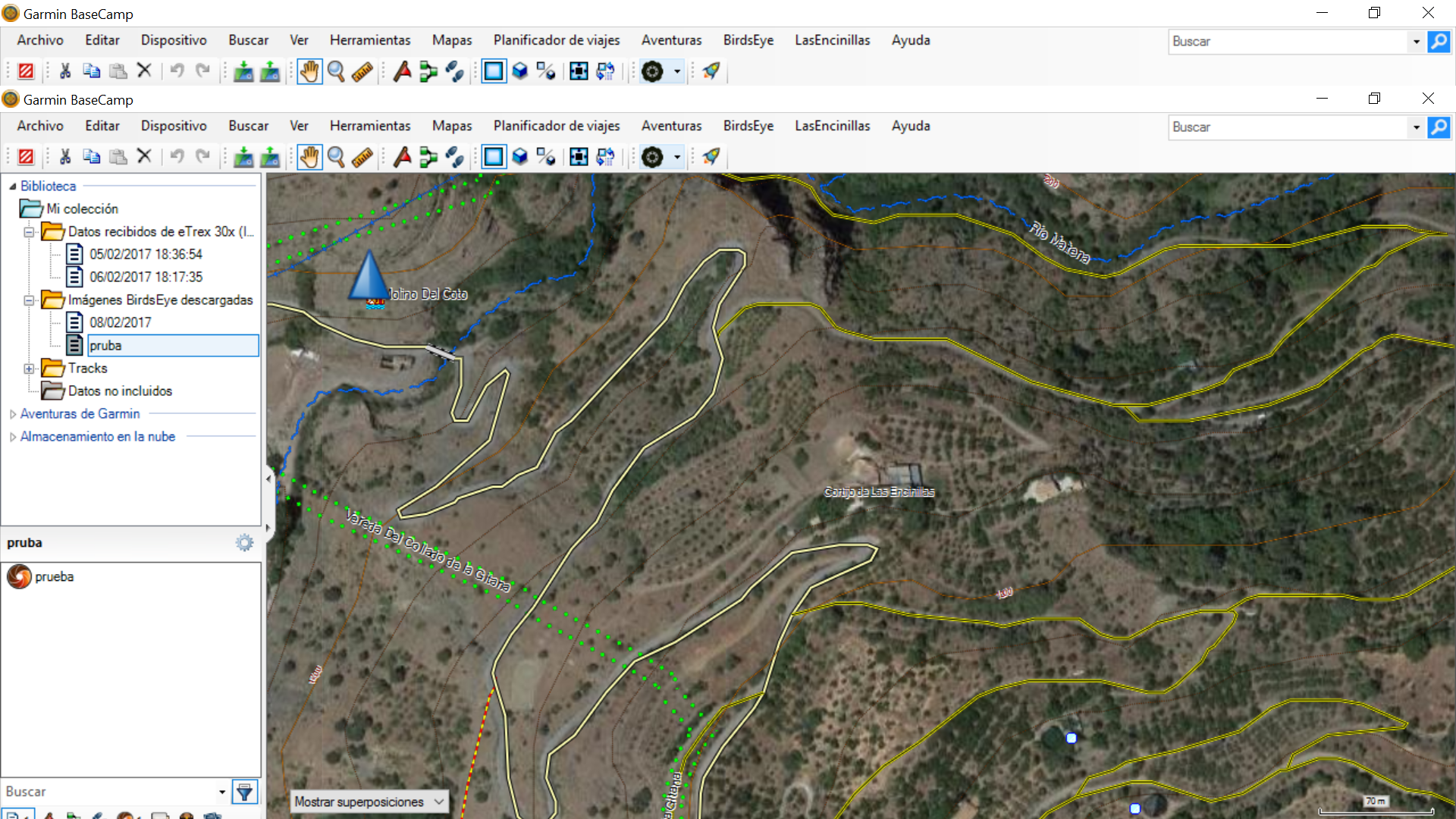
Task: Open dropdown arrow of the bottom-left Buscar field
Action: [221, 792]
